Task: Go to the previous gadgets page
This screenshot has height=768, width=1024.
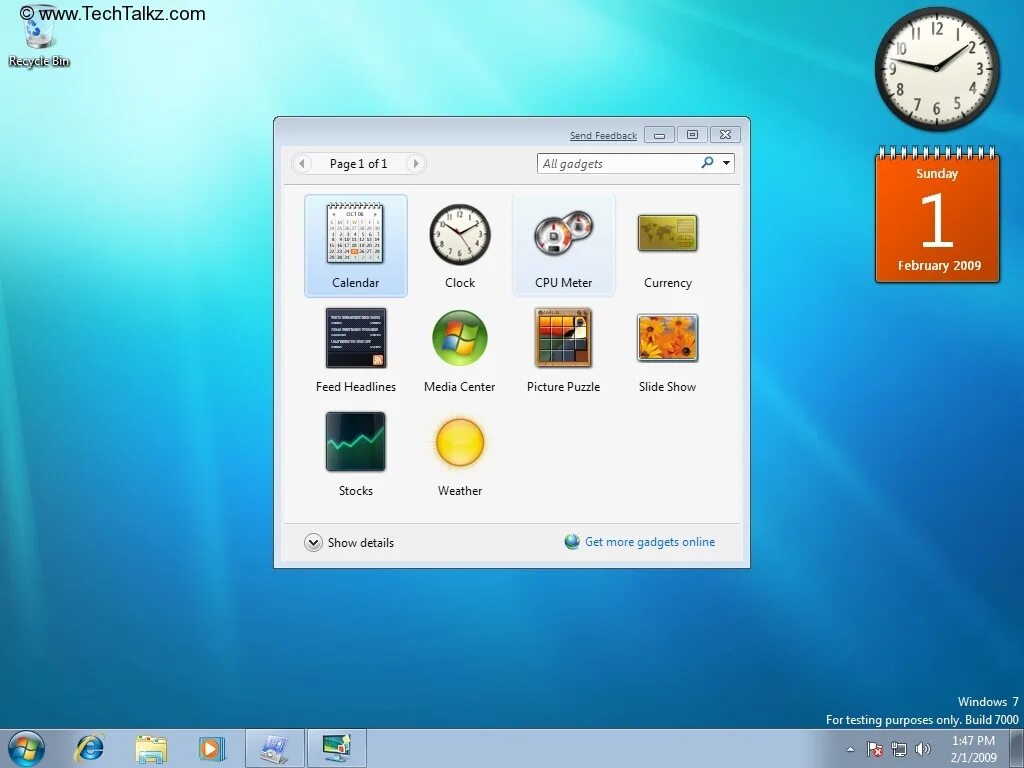Action: (x=302, y=163)
